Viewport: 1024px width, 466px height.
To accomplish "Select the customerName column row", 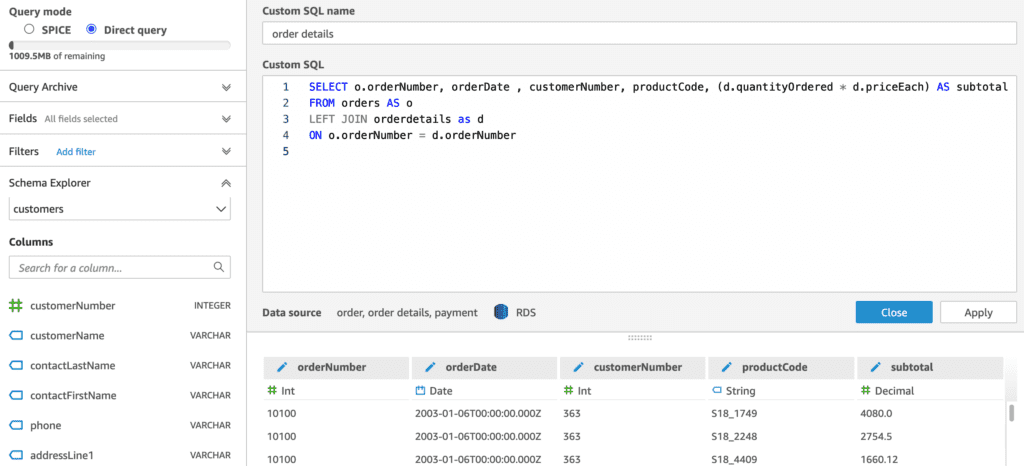I will pos(120,335).
